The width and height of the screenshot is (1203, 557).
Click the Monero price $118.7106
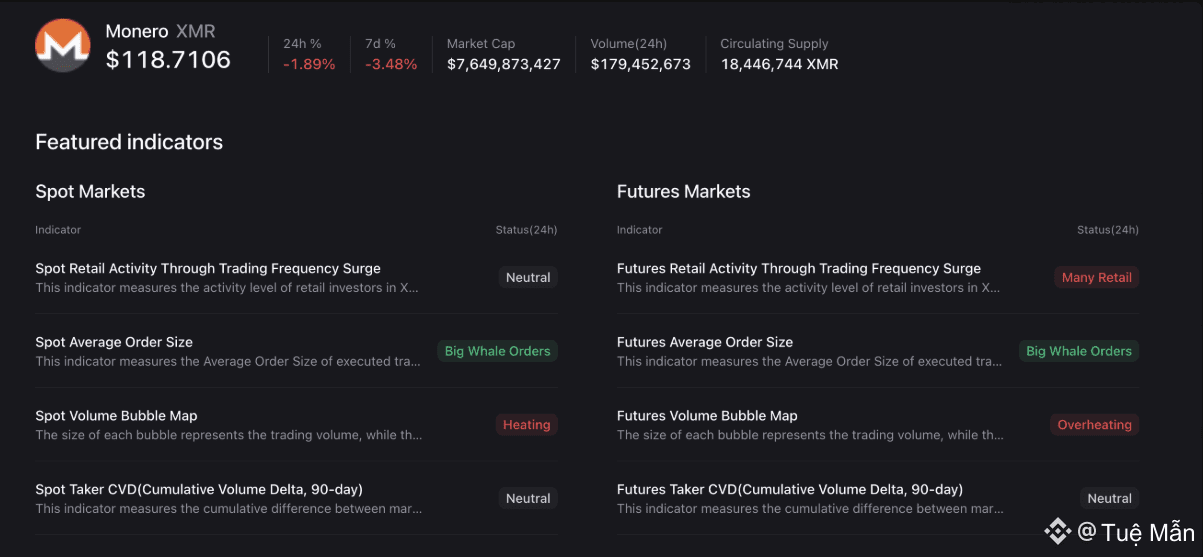[x=168, y=60]
